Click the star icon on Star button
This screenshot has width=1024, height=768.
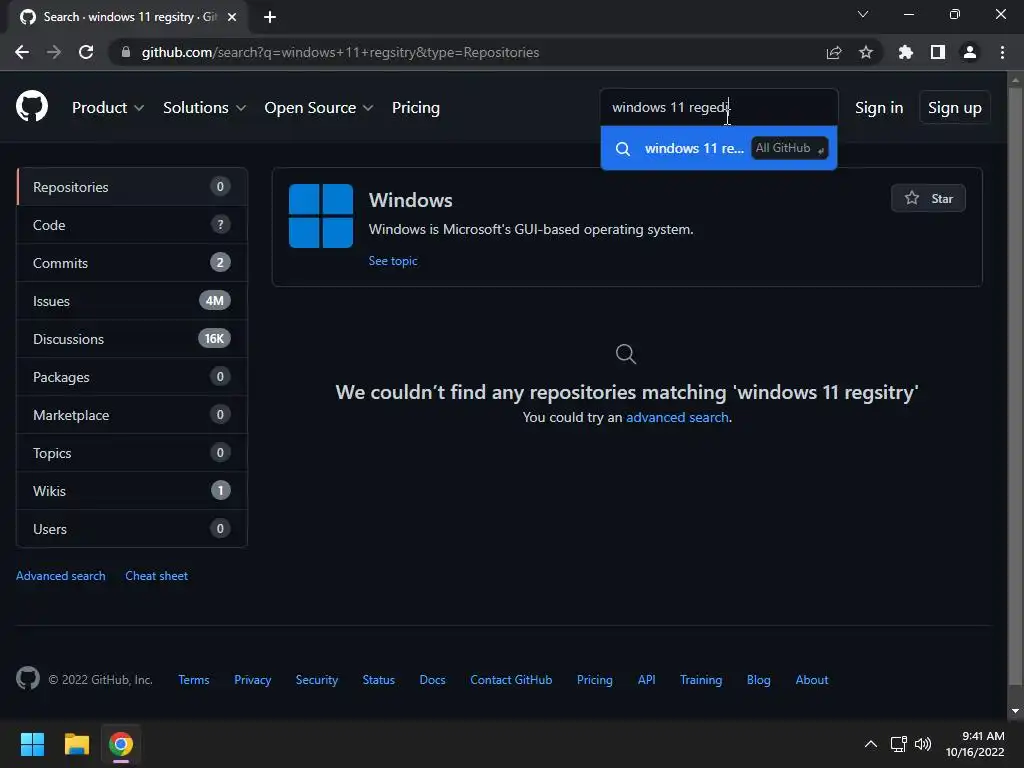pyautogui.click(x=912, y=198)
